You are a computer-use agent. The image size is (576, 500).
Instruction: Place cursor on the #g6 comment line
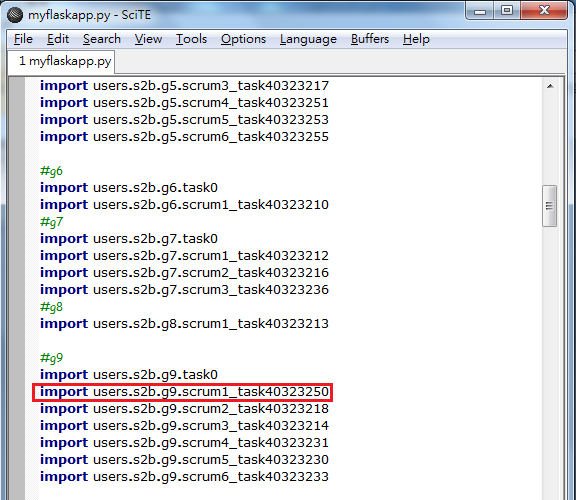pyautogui.click(x=51, y=171)
